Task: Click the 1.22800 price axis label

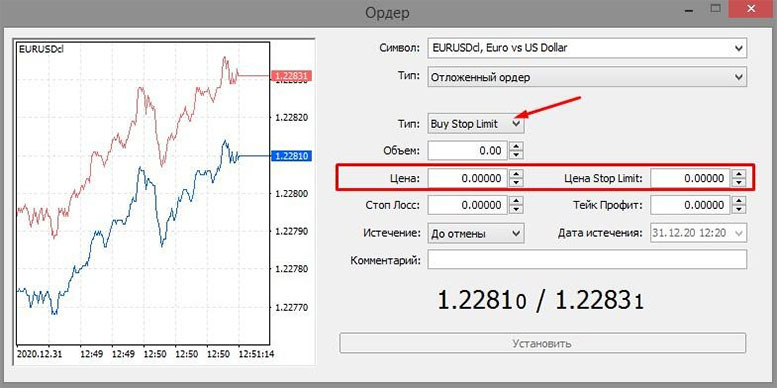Action: point(292,193)
